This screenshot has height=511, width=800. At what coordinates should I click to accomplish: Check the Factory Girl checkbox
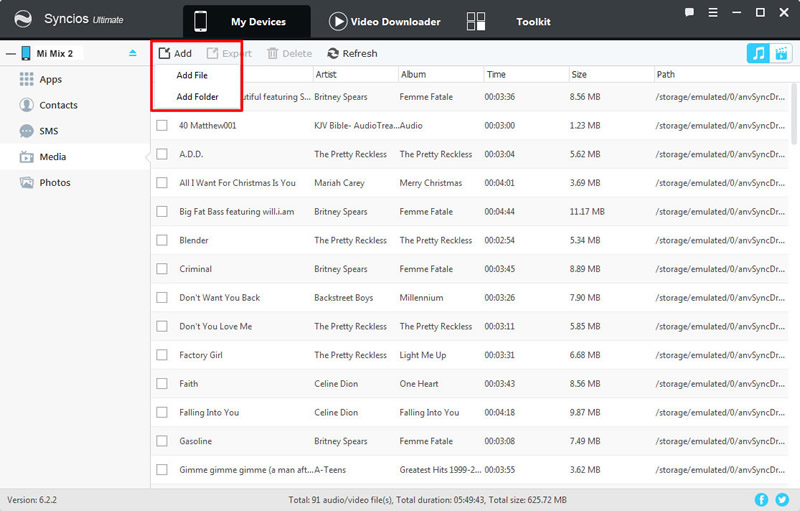[x=162, y=355]
